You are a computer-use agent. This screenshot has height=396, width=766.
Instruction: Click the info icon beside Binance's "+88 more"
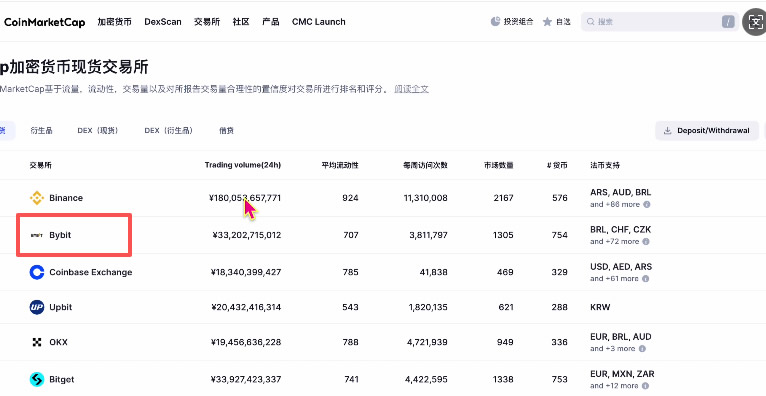pyautogui.click(x=646, y=205)
